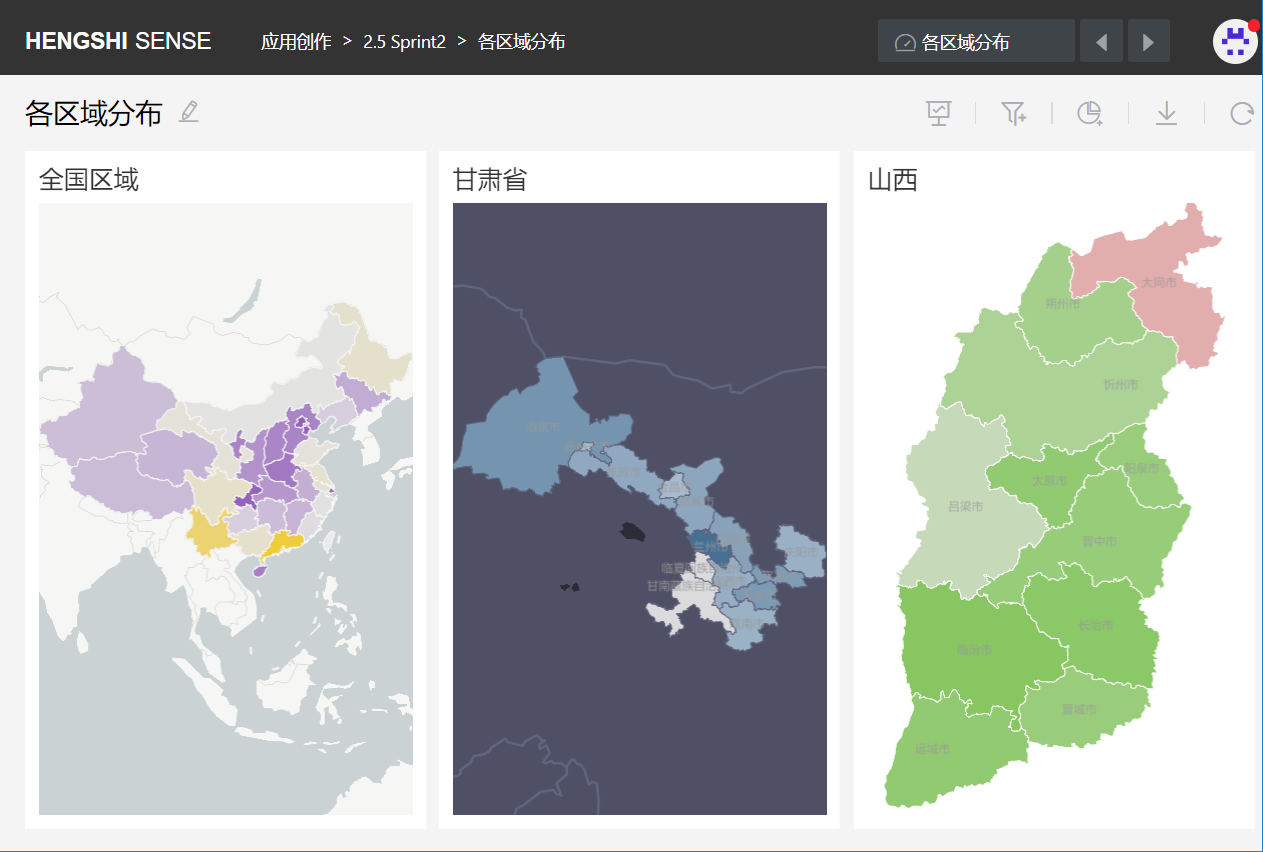Go to 2.5 Sprint2 breadcrumb
1263x852 pixels.
(404, 42)
